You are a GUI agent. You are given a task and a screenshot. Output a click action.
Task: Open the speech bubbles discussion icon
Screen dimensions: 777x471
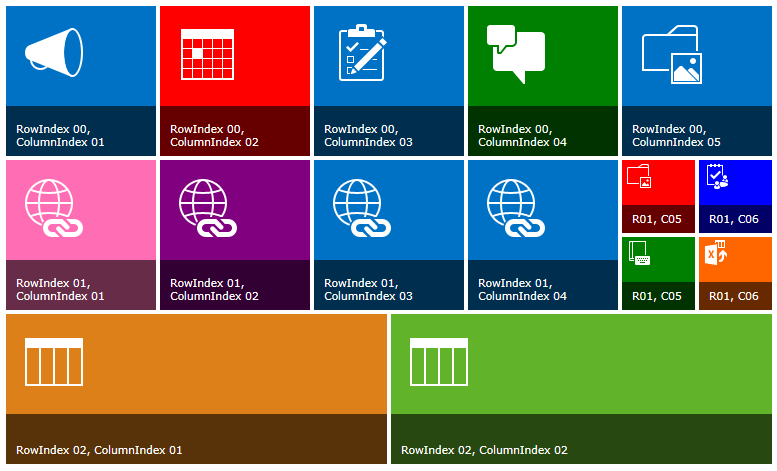click(x=516, y=54)
